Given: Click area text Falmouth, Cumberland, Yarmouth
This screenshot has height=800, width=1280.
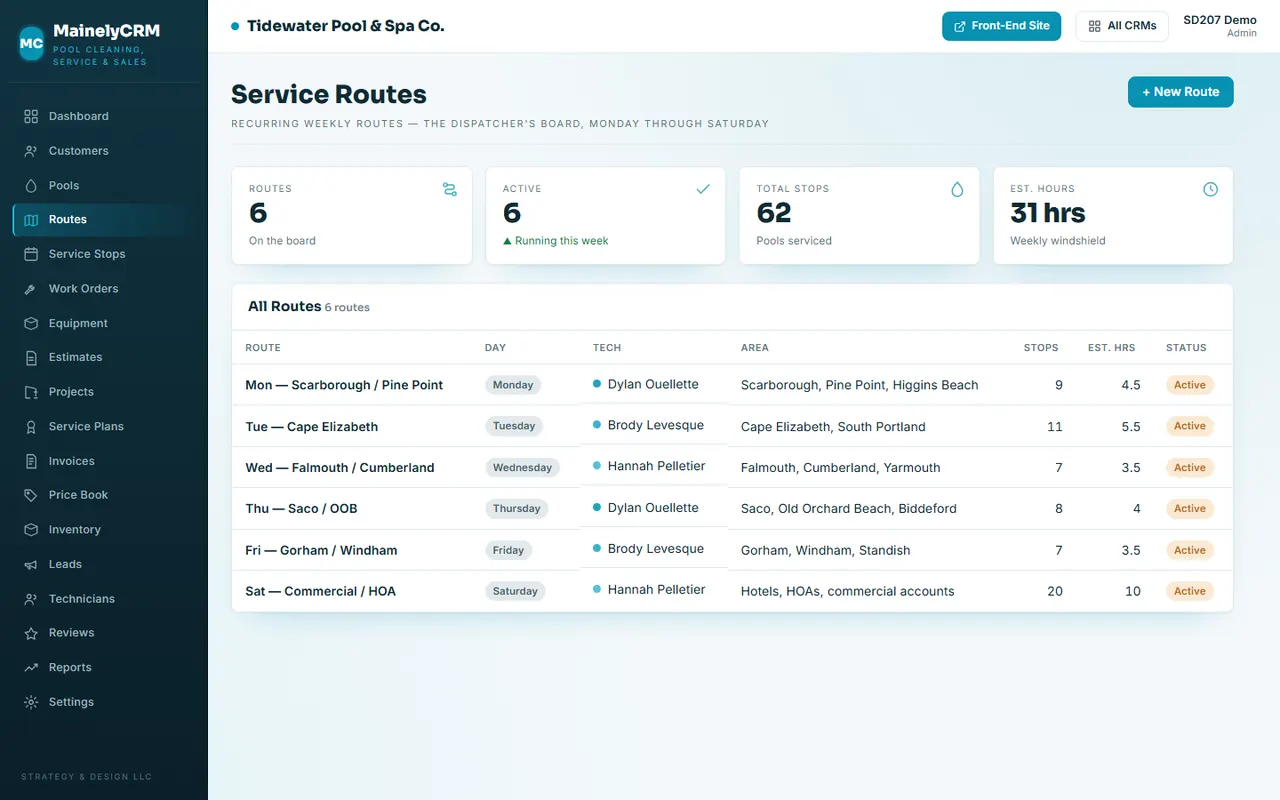Looking at the screenshot, I should tap(840, 468).
